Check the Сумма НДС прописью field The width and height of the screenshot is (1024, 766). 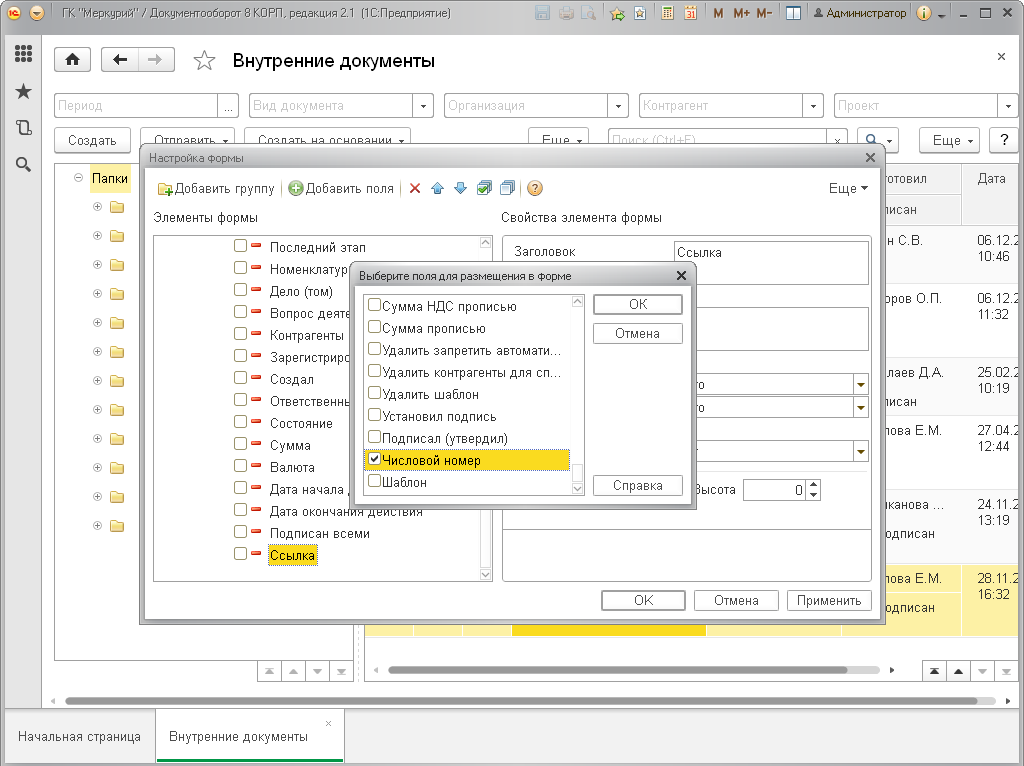(x=374, y=305)
